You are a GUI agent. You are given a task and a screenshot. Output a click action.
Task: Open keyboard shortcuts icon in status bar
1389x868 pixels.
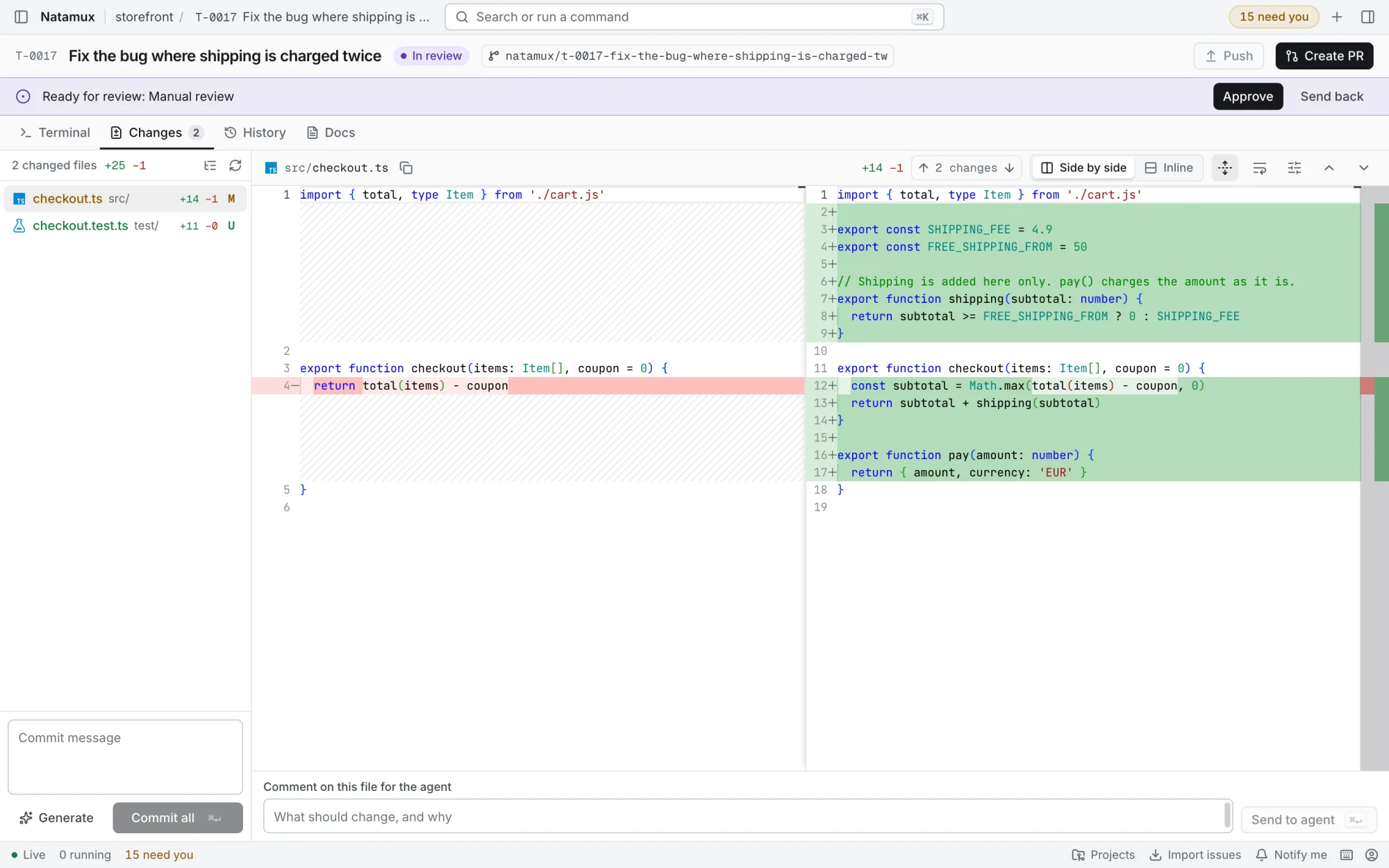[1347, 855]
